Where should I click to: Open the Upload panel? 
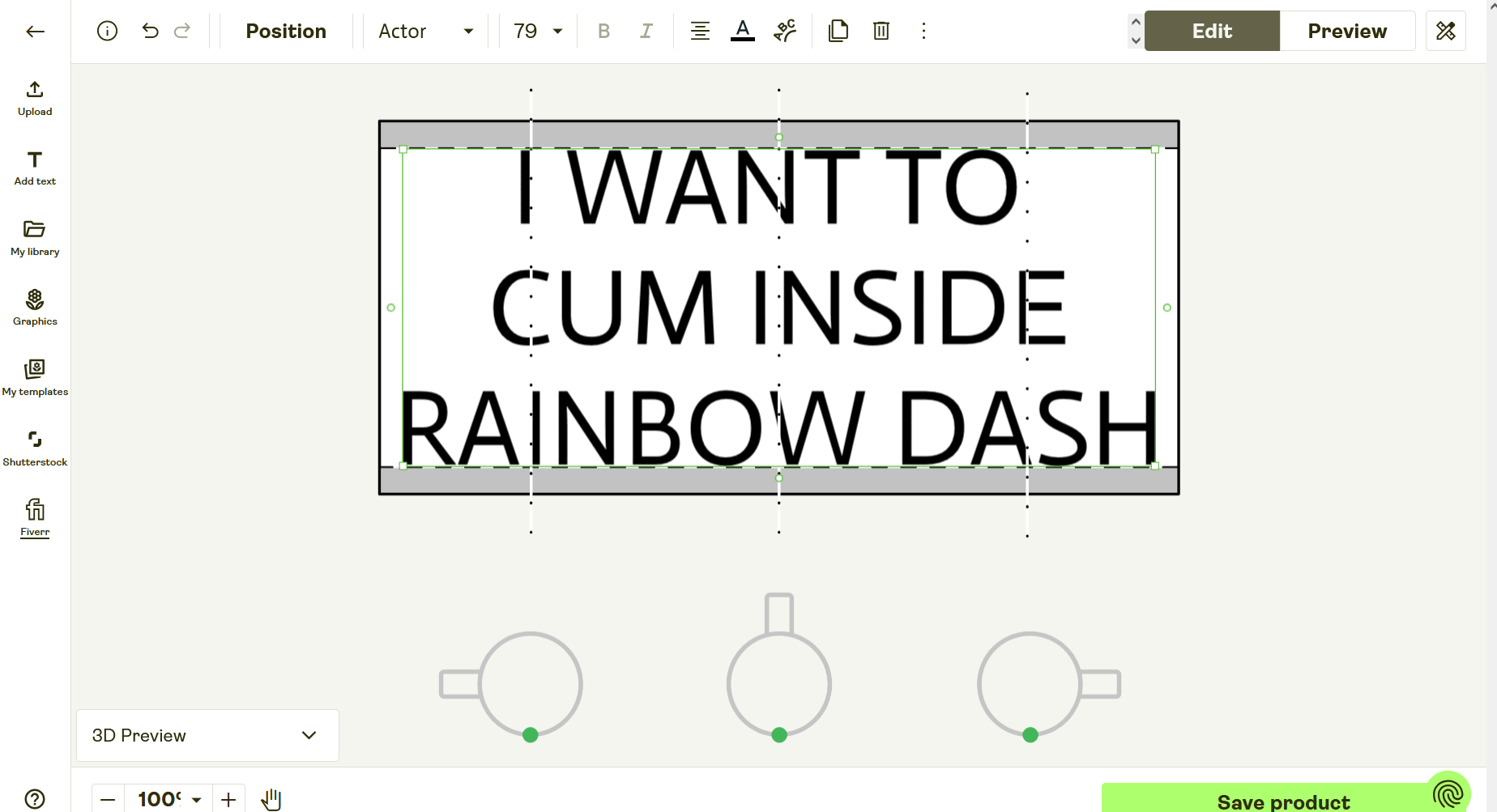[35, 99]
